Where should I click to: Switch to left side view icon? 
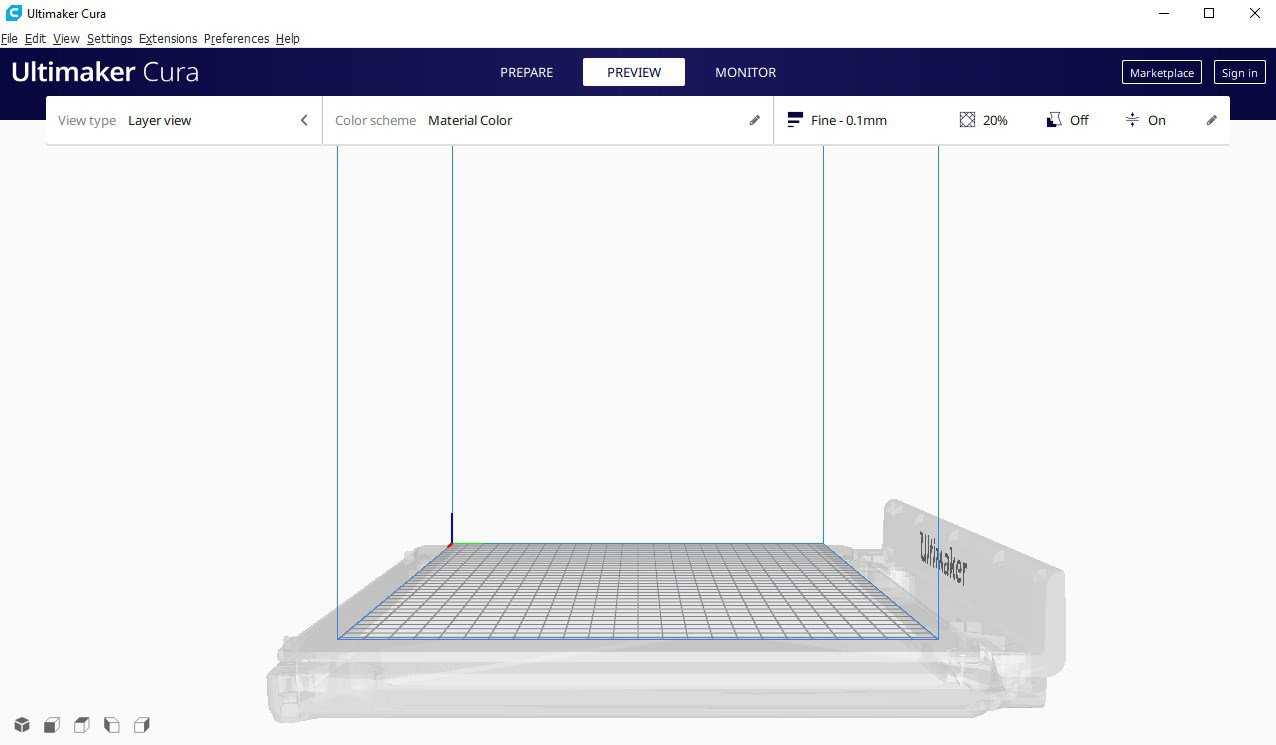[x=112, y=724]
